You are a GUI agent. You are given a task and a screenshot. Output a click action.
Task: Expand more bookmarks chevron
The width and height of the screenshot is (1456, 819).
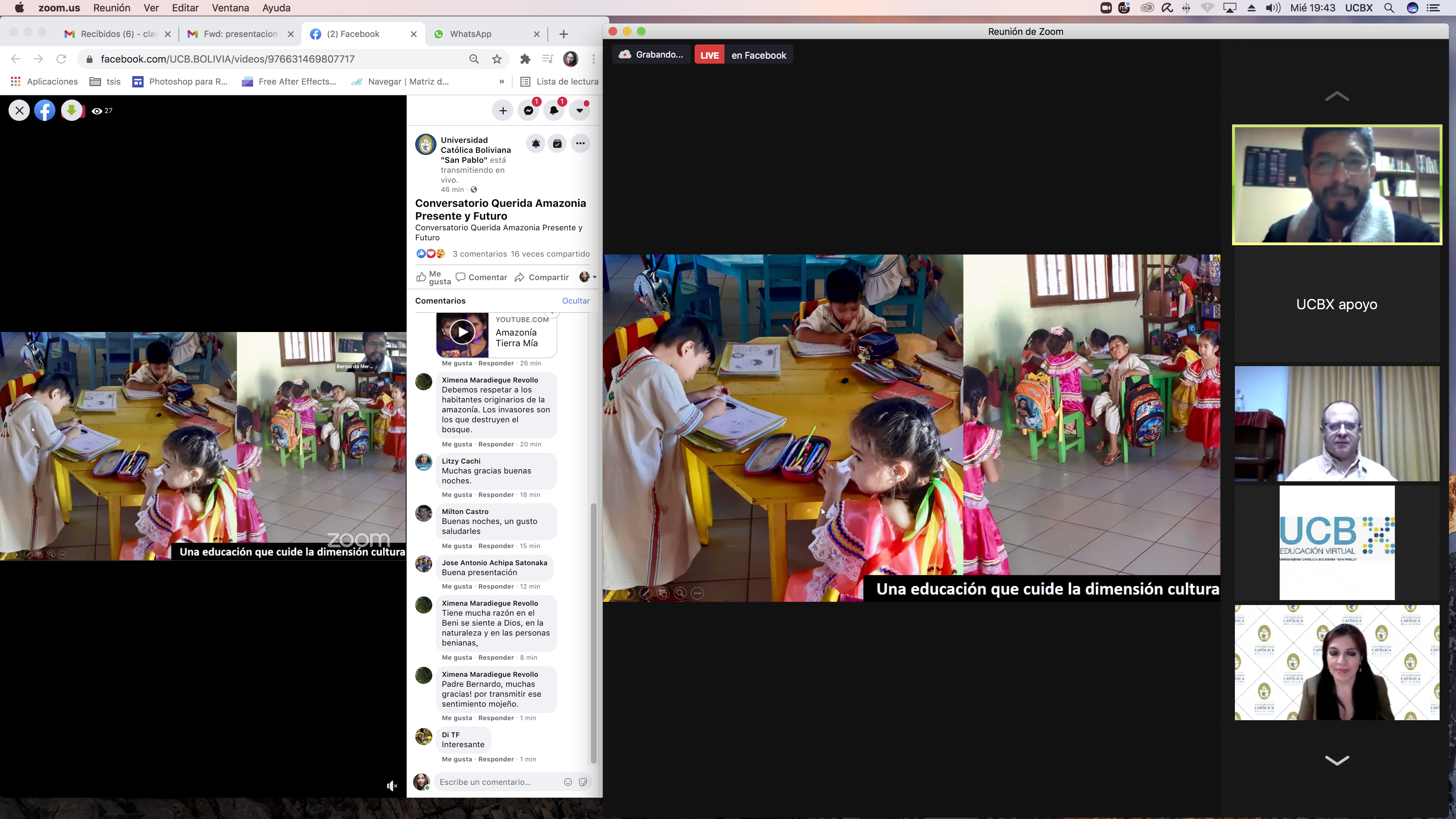tap(501, 81)
